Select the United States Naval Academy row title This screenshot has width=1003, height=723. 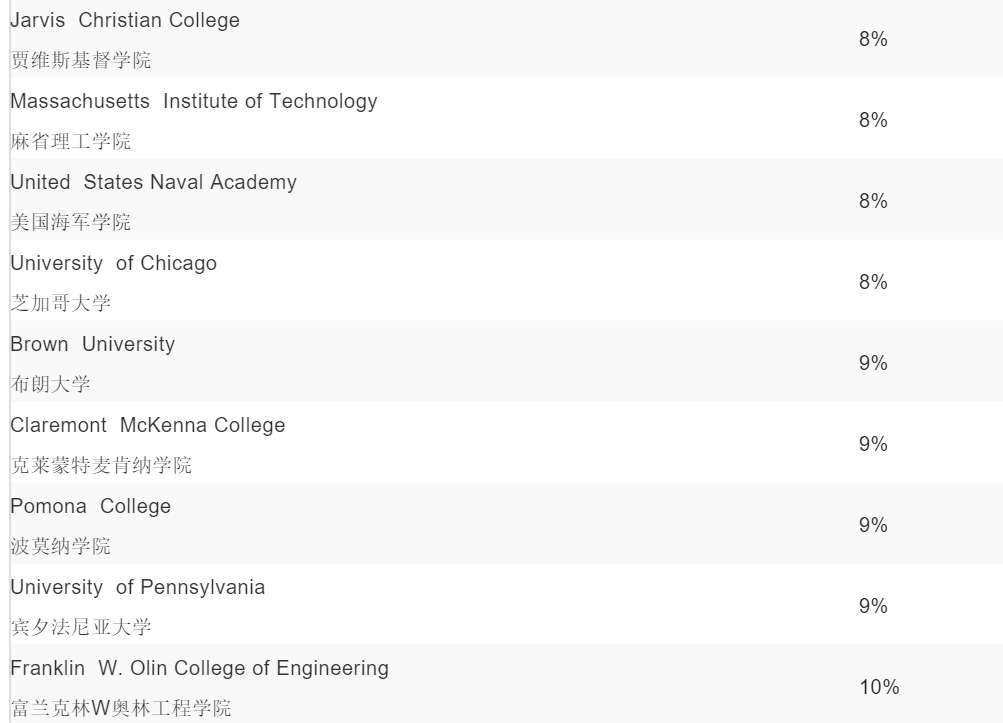pos(153,182)
